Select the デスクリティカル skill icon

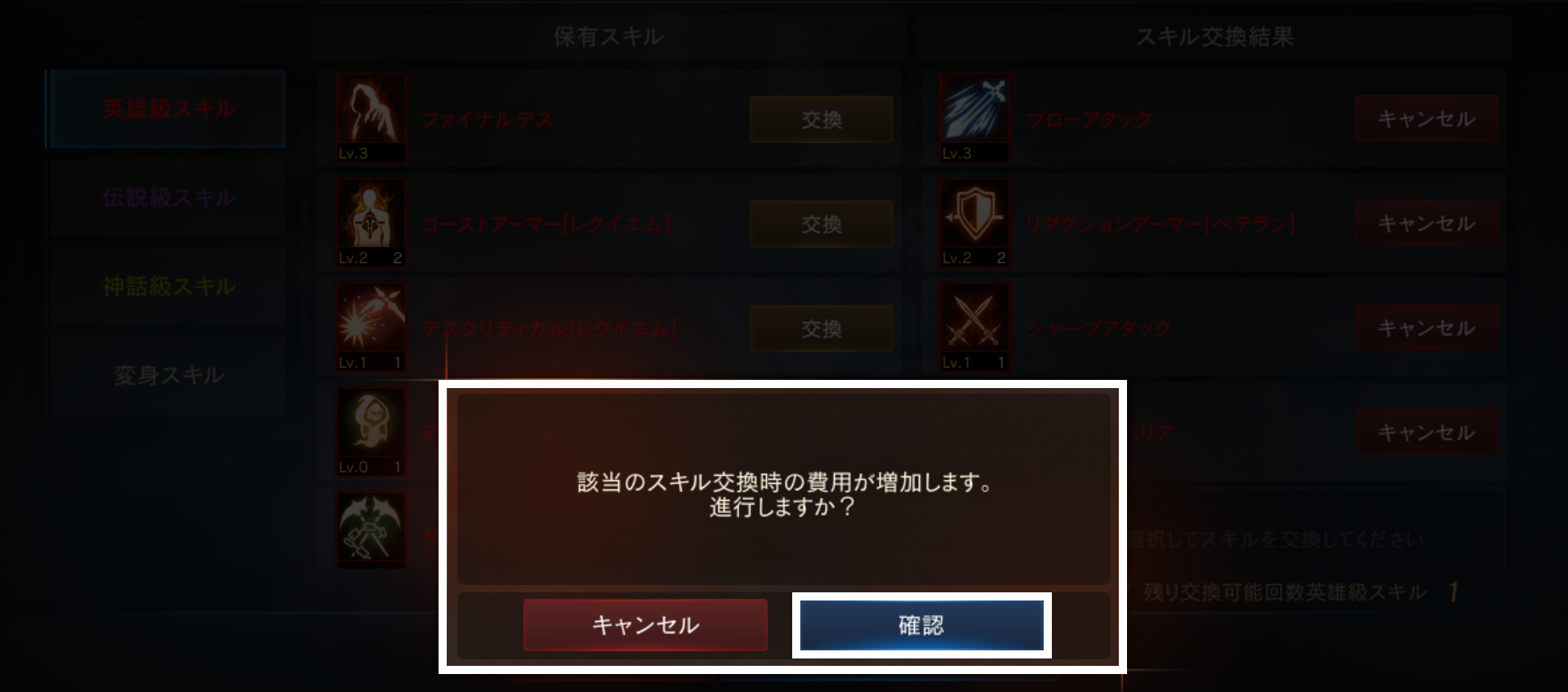(371, 327)
